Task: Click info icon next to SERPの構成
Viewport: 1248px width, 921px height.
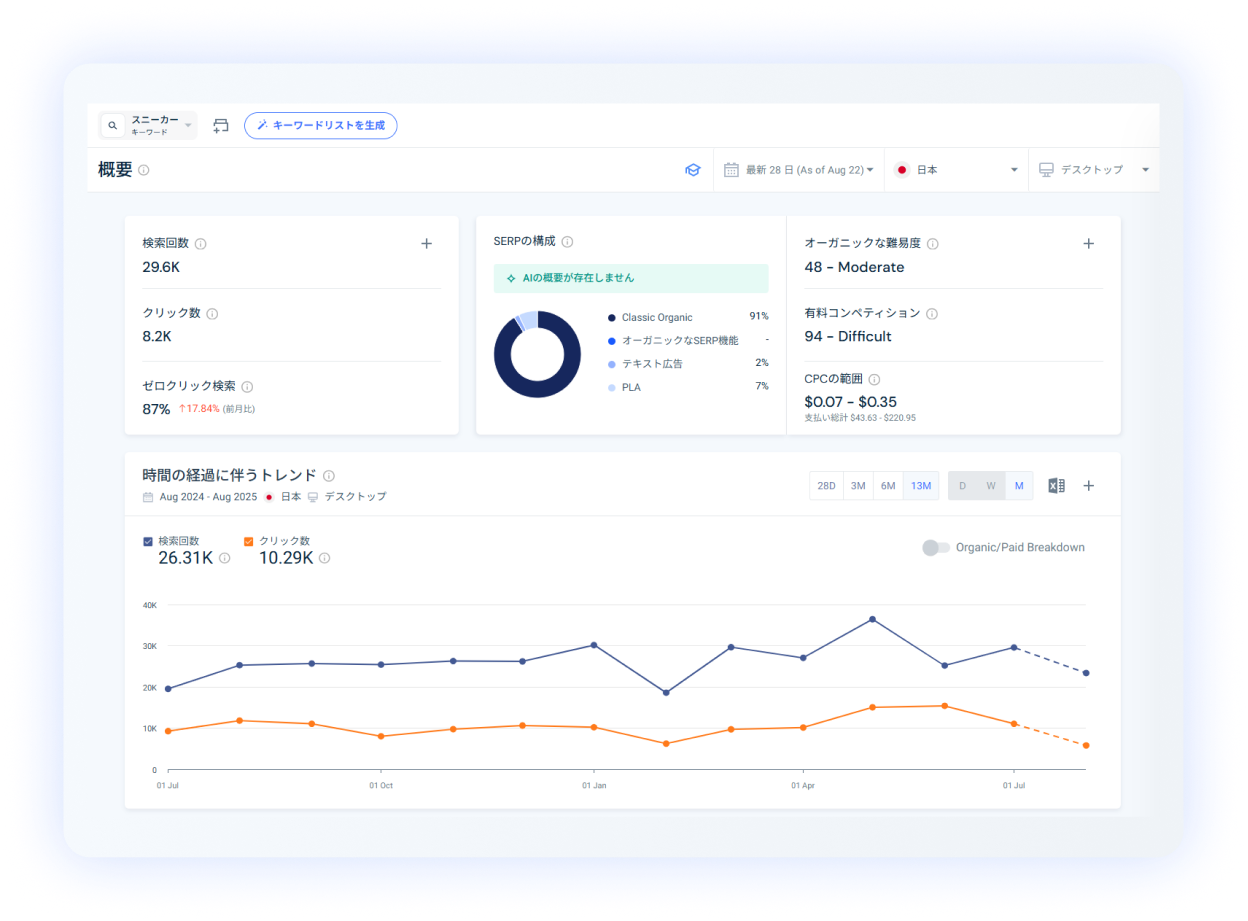Action: pos(567,242)
